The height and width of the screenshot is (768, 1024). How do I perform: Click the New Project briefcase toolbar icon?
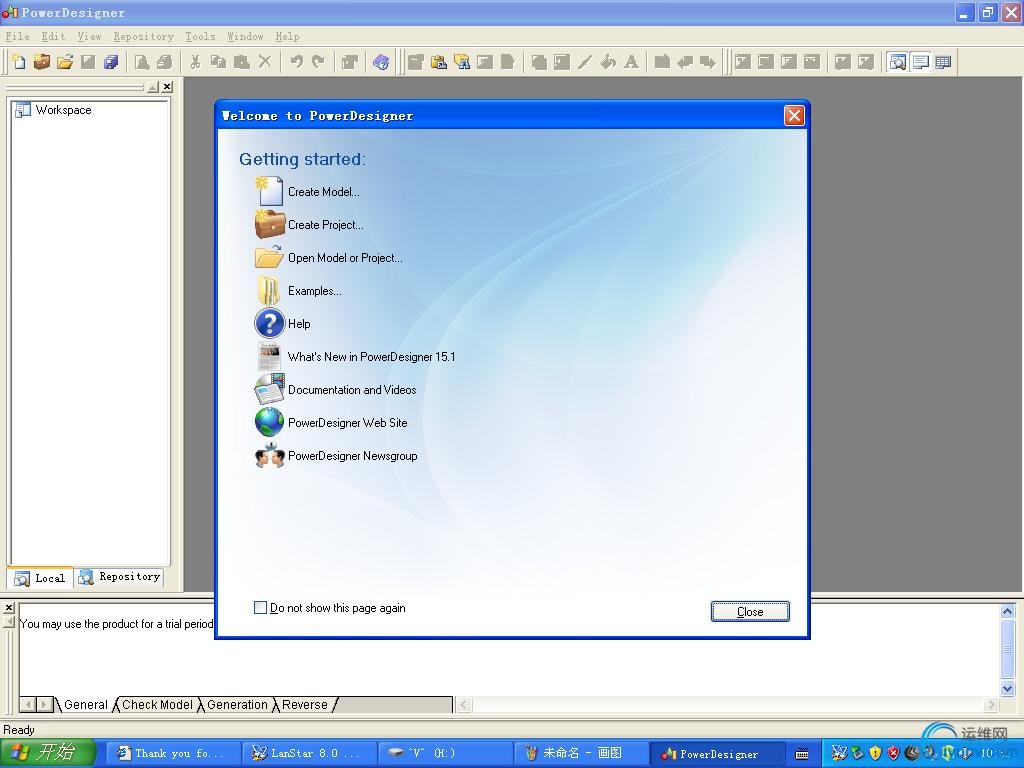click(x=42, y=62)
